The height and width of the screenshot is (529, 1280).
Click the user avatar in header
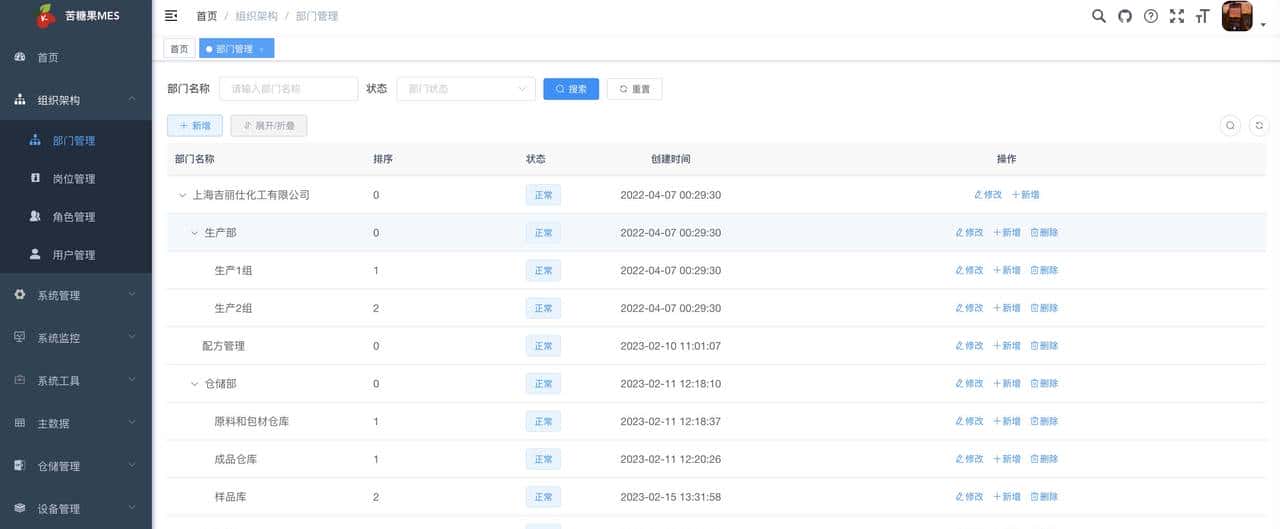[1237, 17]
